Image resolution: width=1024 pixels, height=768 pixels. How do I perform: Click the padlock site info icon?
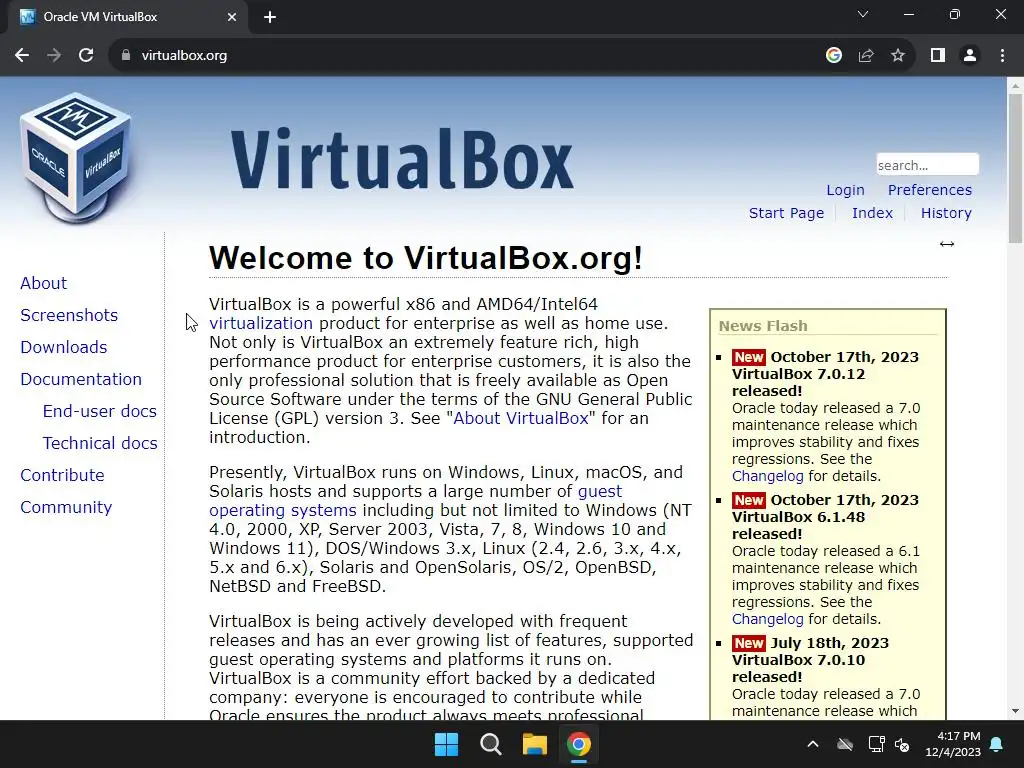(126, 56)
